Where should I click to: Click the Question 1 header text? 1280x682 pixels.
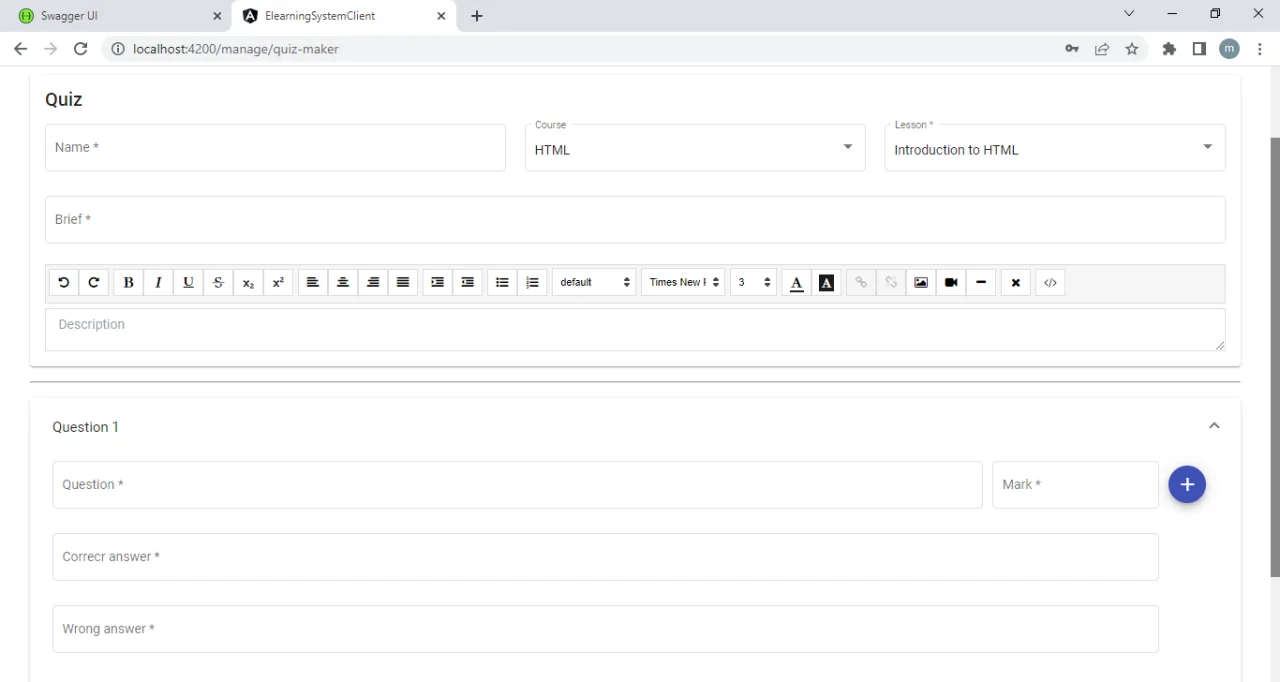pyautogui.click(x=85, y=427)
